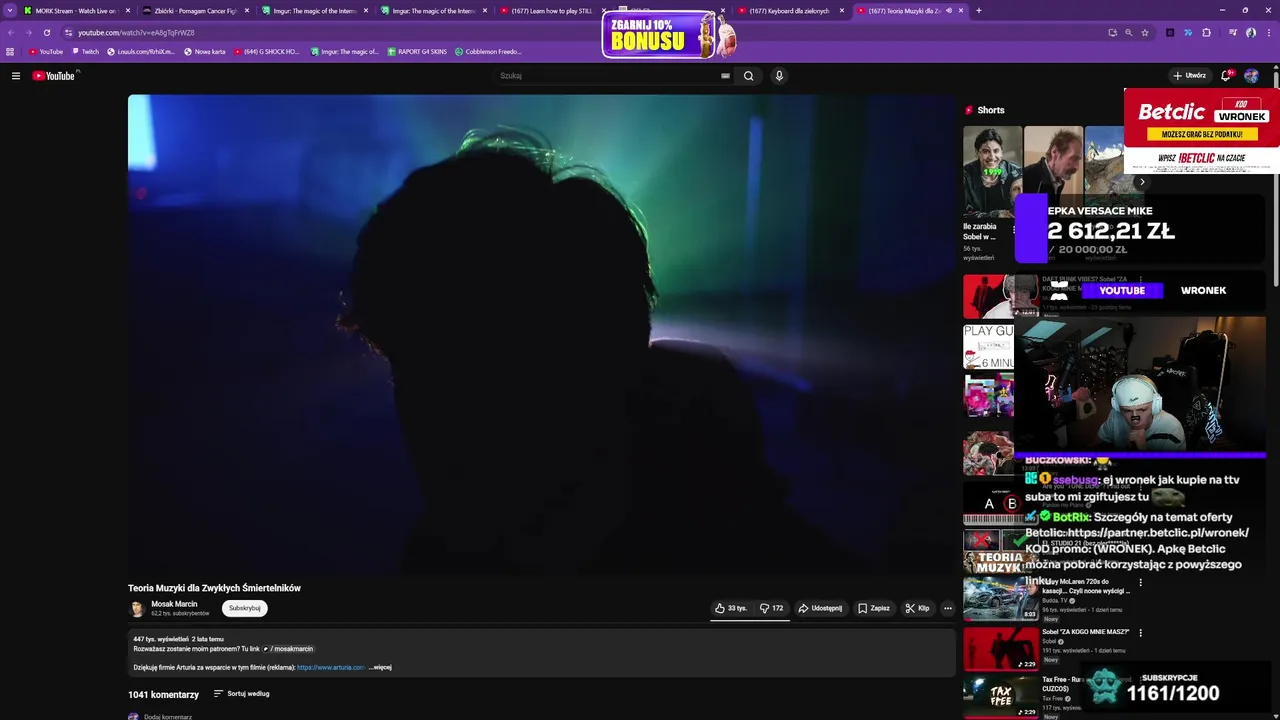
Task: Open the browser tab search dropdown
Action: pyautogui.click(x=9, y=11)
